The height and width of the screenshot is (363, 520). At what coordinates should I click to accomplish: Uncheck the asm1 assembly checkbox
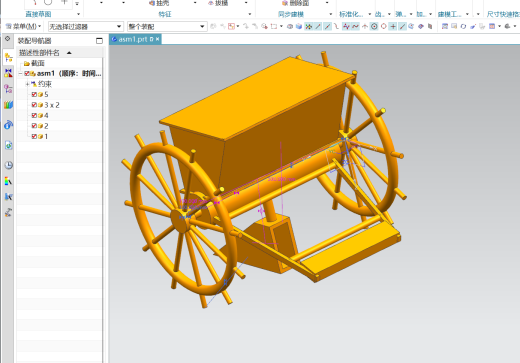coord(27,73)
